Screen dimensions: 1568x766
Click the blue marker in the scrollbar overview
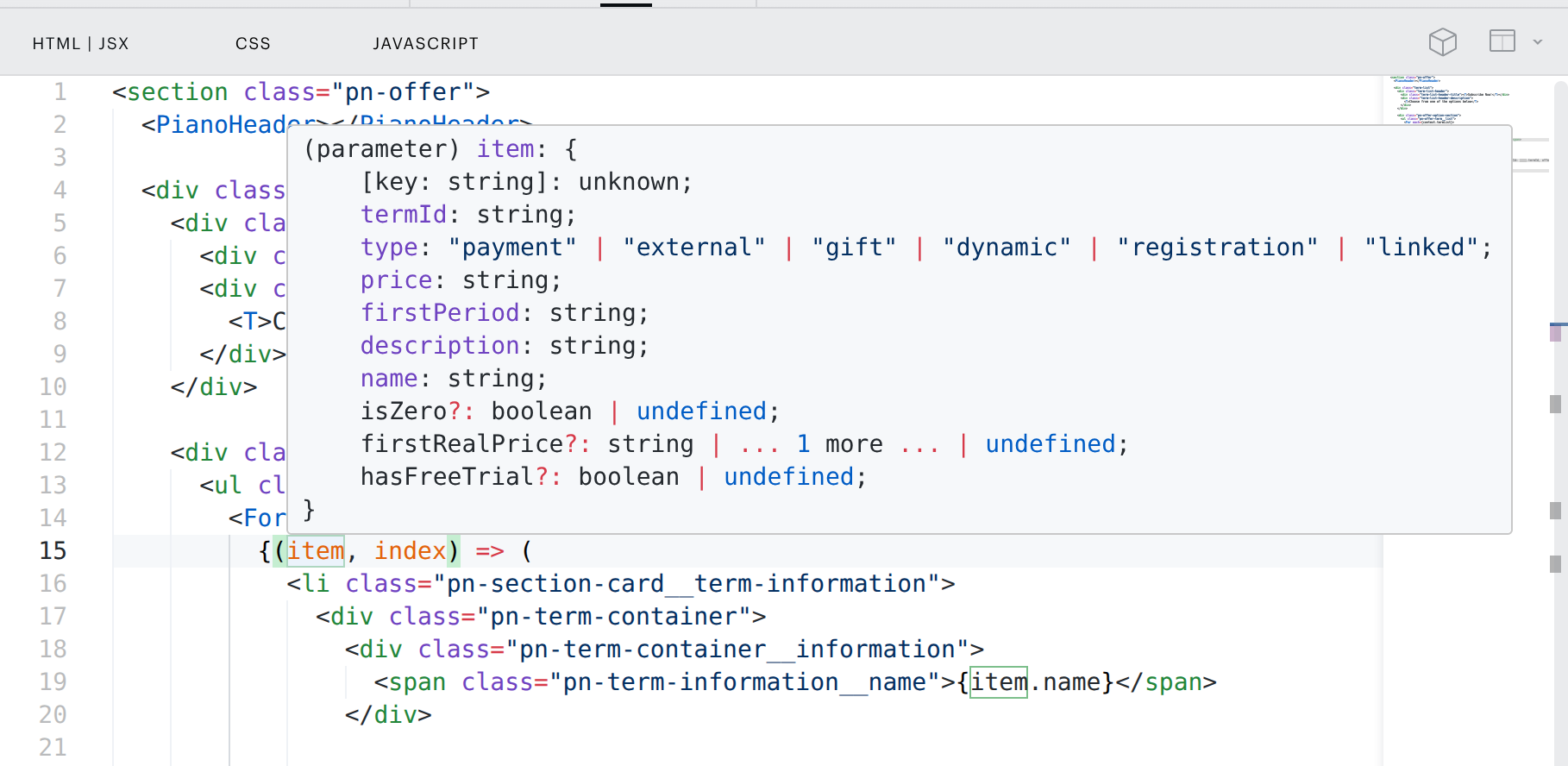(1558, 324)
